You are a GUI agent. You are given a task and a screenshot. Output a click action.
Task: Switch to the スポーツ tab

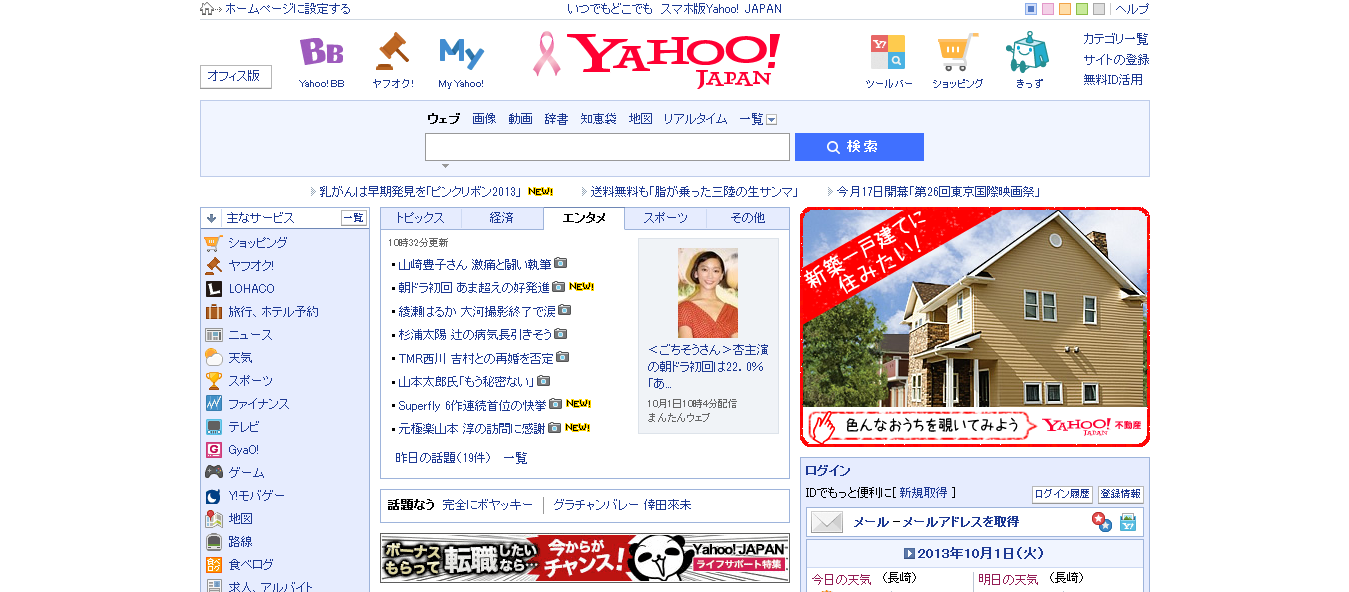click(x=666, y=218)
